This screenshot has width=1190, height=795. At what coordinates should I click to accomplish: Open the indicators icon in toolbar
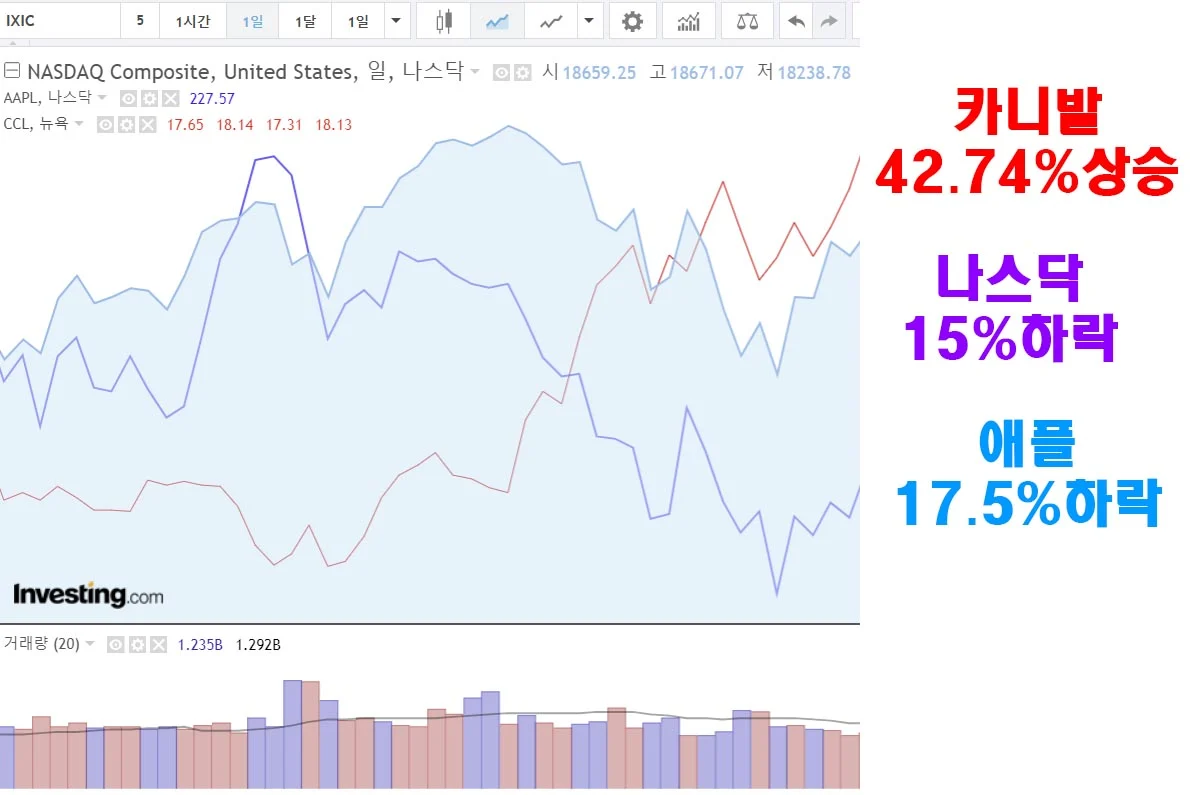(688, 21)
